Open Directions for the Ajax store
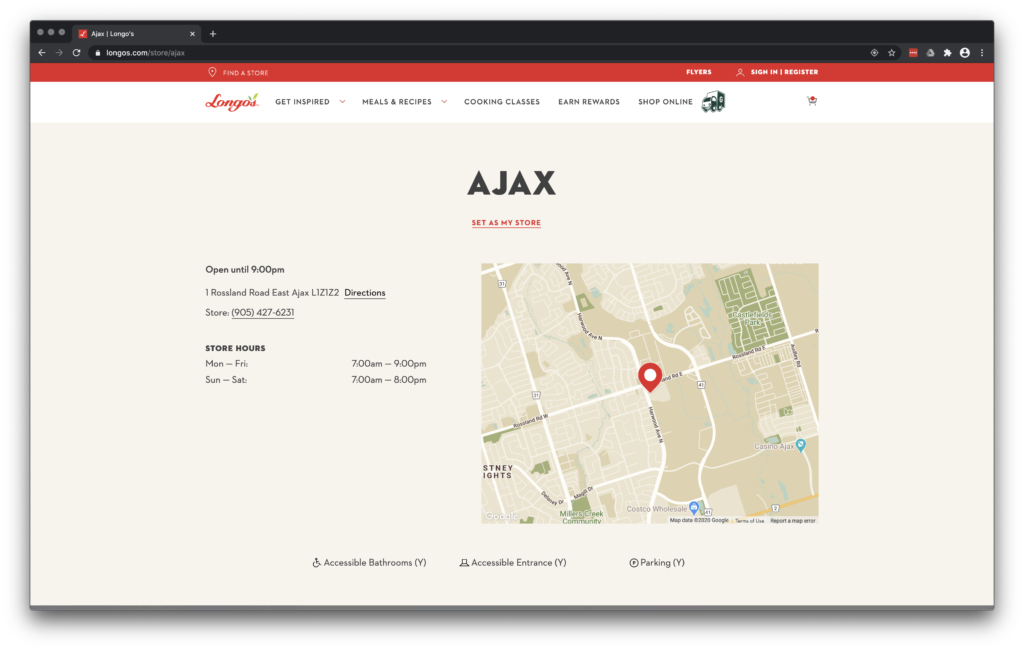The width and height of the screenshot is (1024, 650). pos(364,293)
